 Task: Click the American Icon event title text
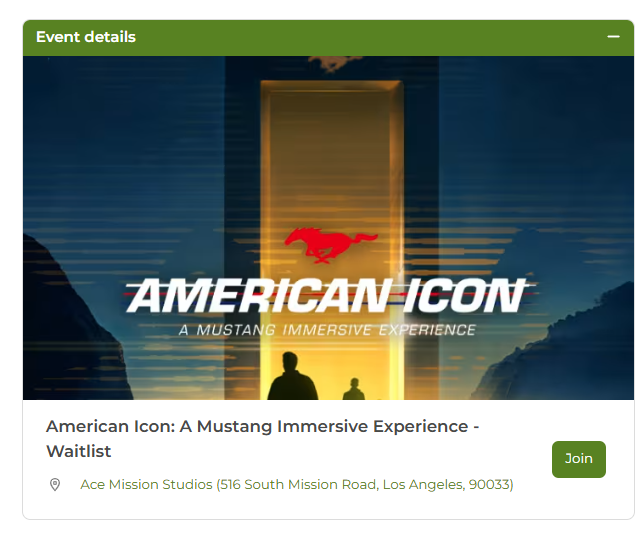tap(262, 438)
